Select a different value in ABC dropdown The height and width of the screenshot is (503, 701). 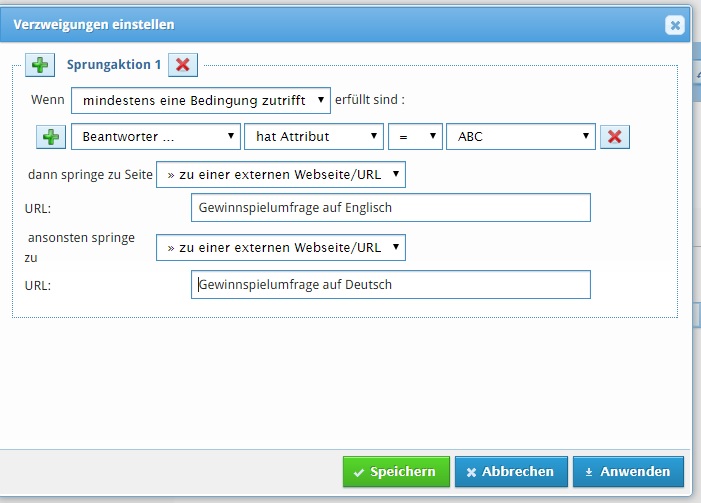coord(521,136)
